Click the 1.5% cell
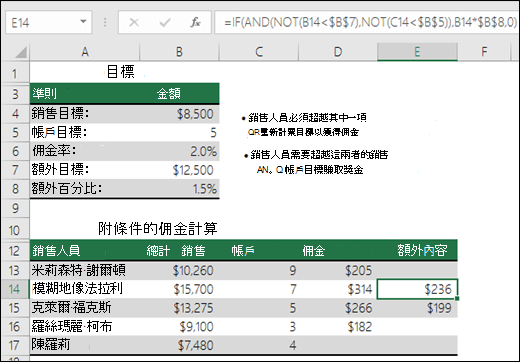The height and width of the screenshot is (362, 520). 179,189
